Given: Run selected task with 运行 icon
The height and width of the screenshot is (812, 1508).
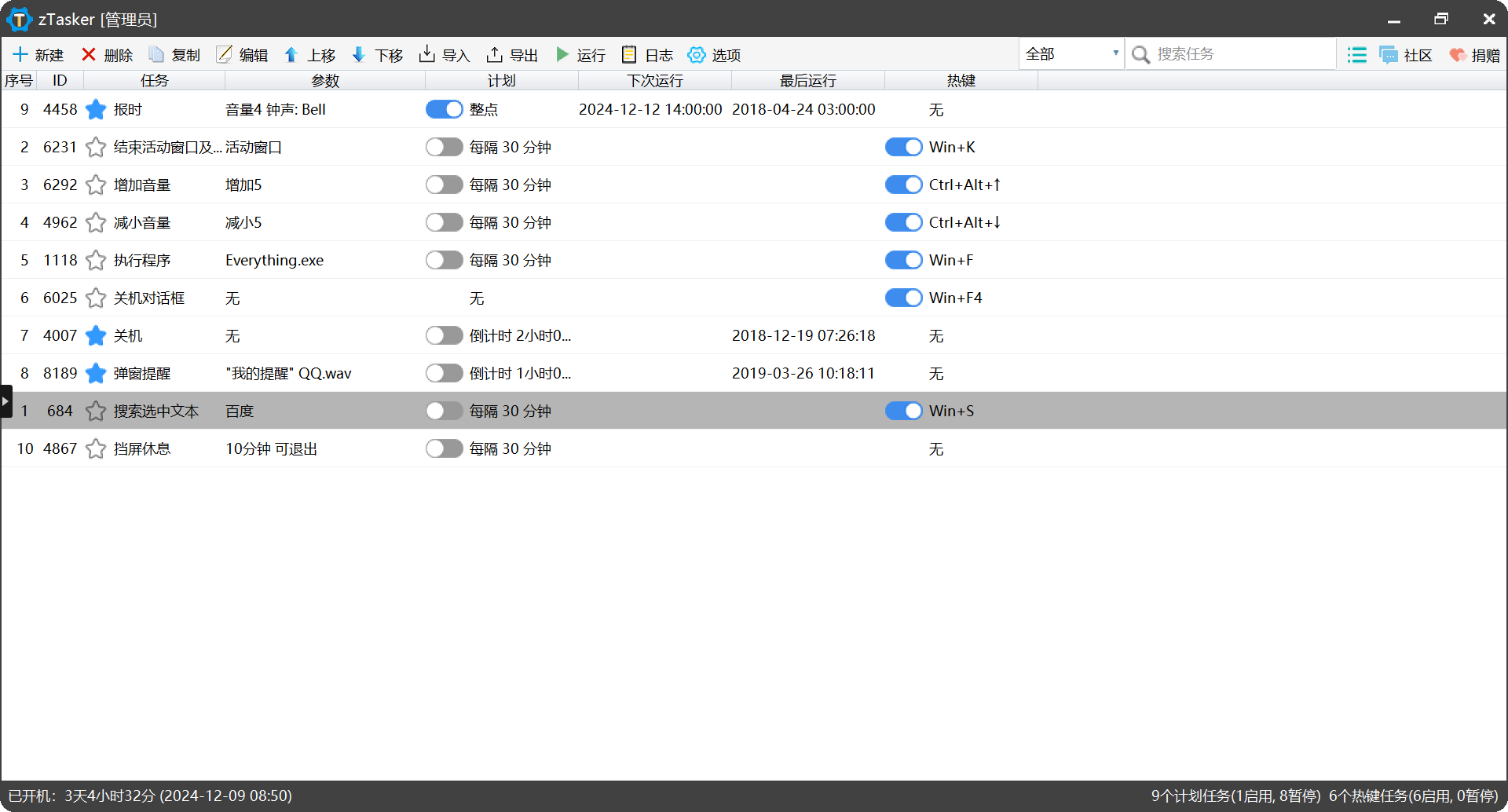Looking at the screenshot, I should click(x=562, y=55).
